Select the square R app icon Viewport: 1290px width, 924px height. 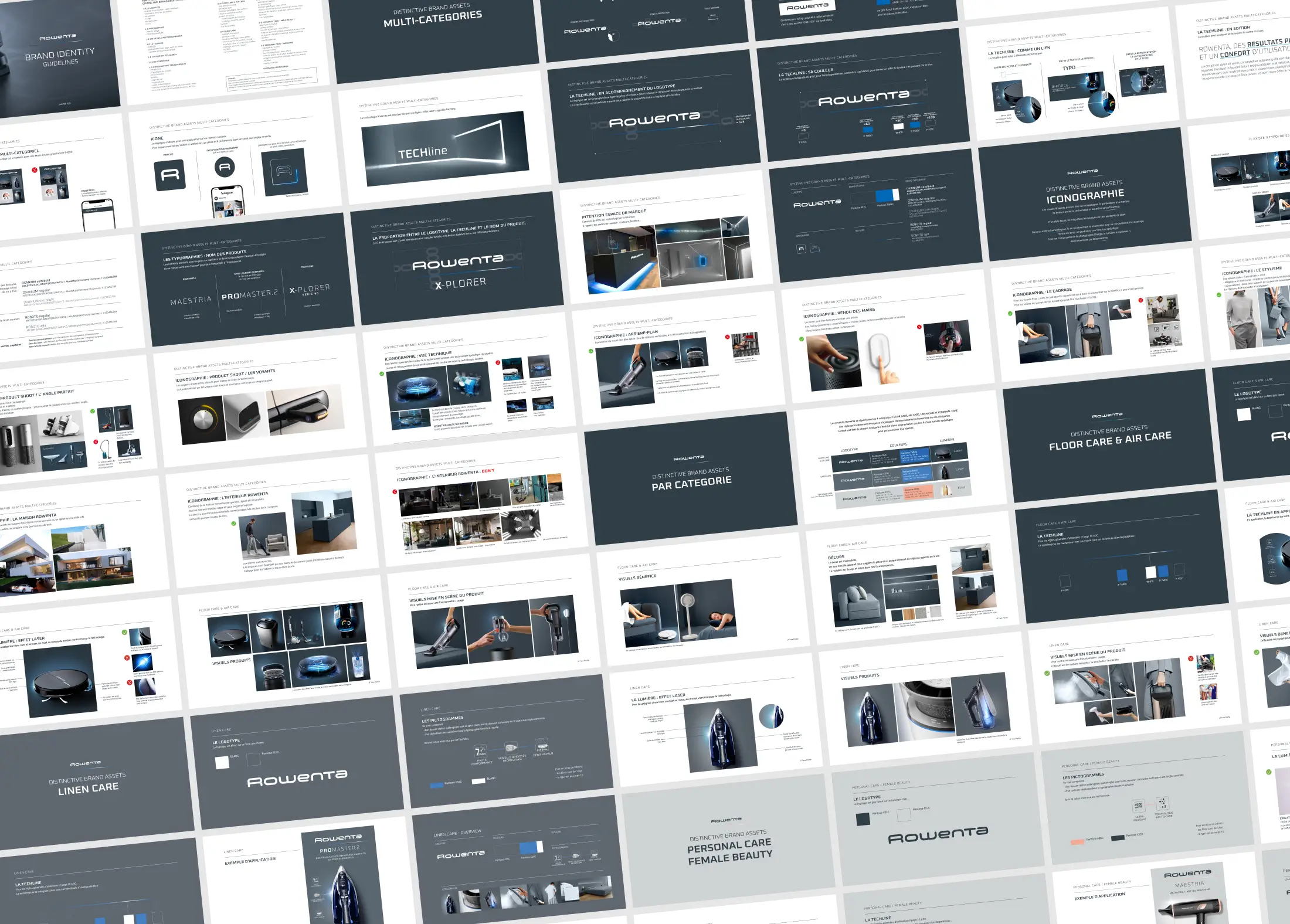tap(170, 175)
